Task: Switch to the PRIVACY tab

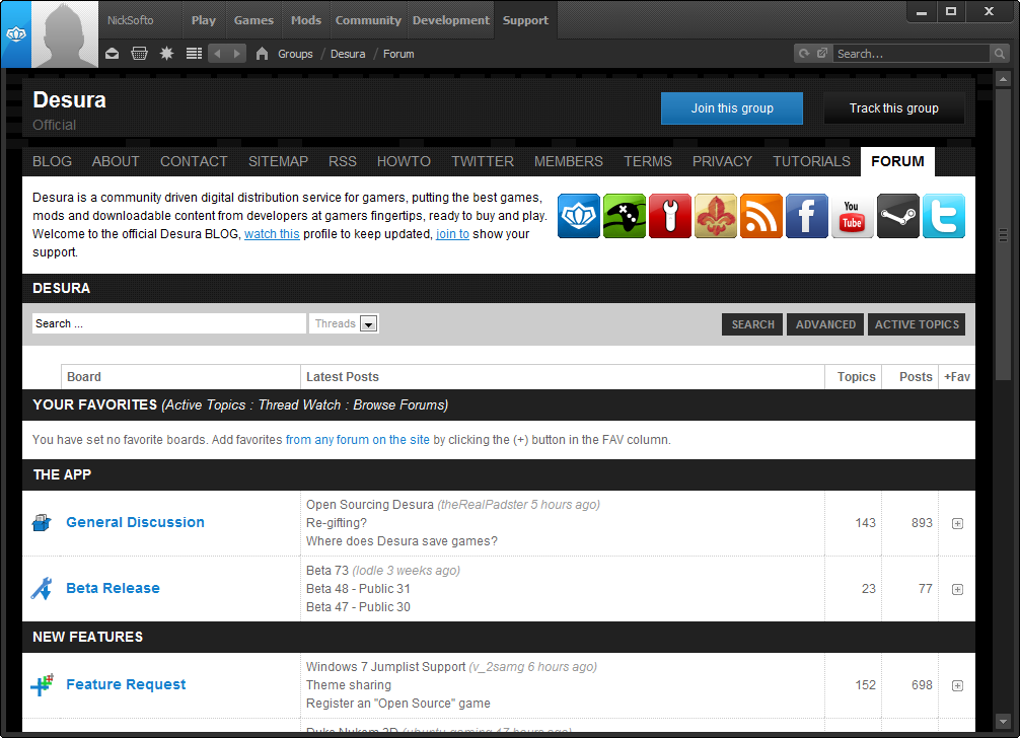Action: [722, 161]
